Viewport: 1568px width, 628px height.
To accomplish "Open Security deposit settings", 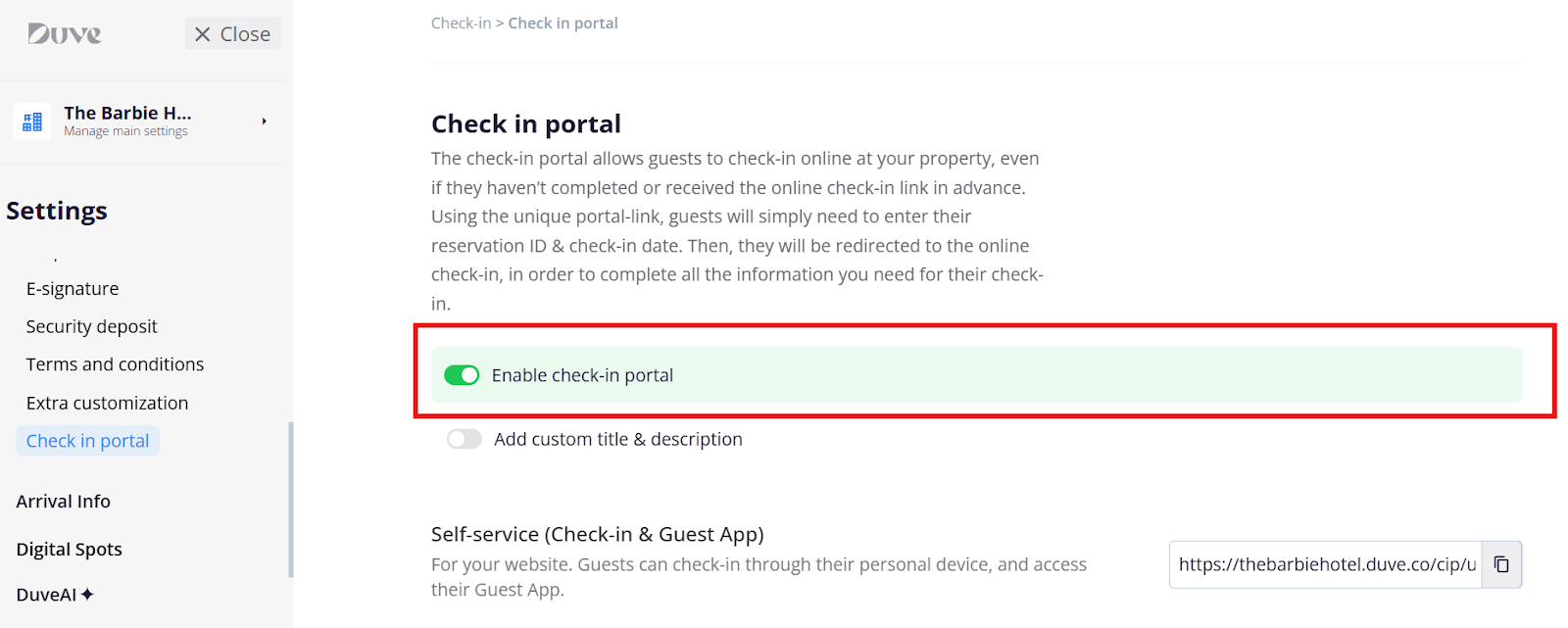I will pyautogui.click(x=91, y=326).
